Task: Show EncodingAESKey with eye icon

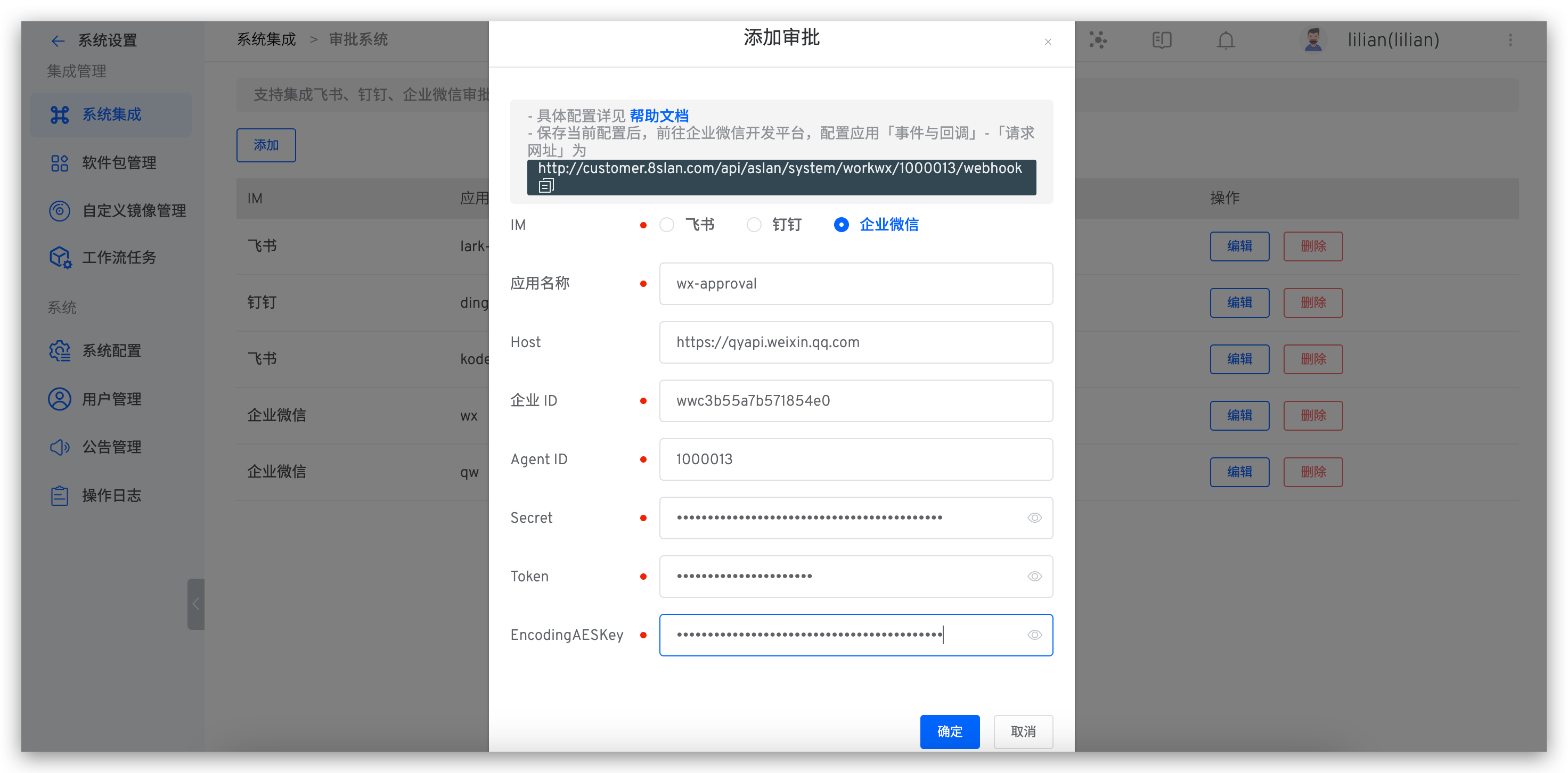Action: point(1034,635)
